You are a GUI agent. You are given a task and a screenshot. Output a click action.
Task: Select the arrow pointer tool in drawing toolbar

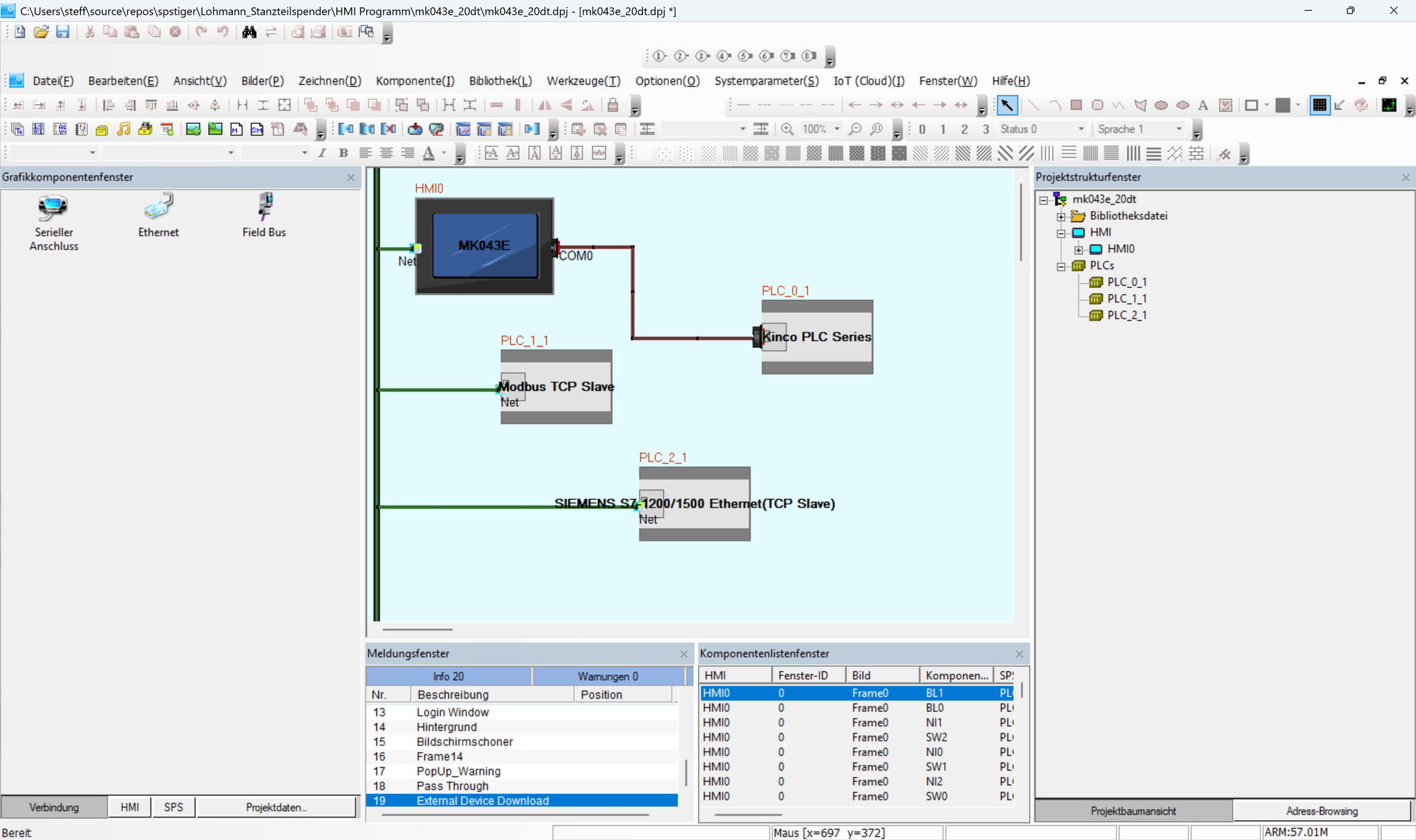point(1007,105)
